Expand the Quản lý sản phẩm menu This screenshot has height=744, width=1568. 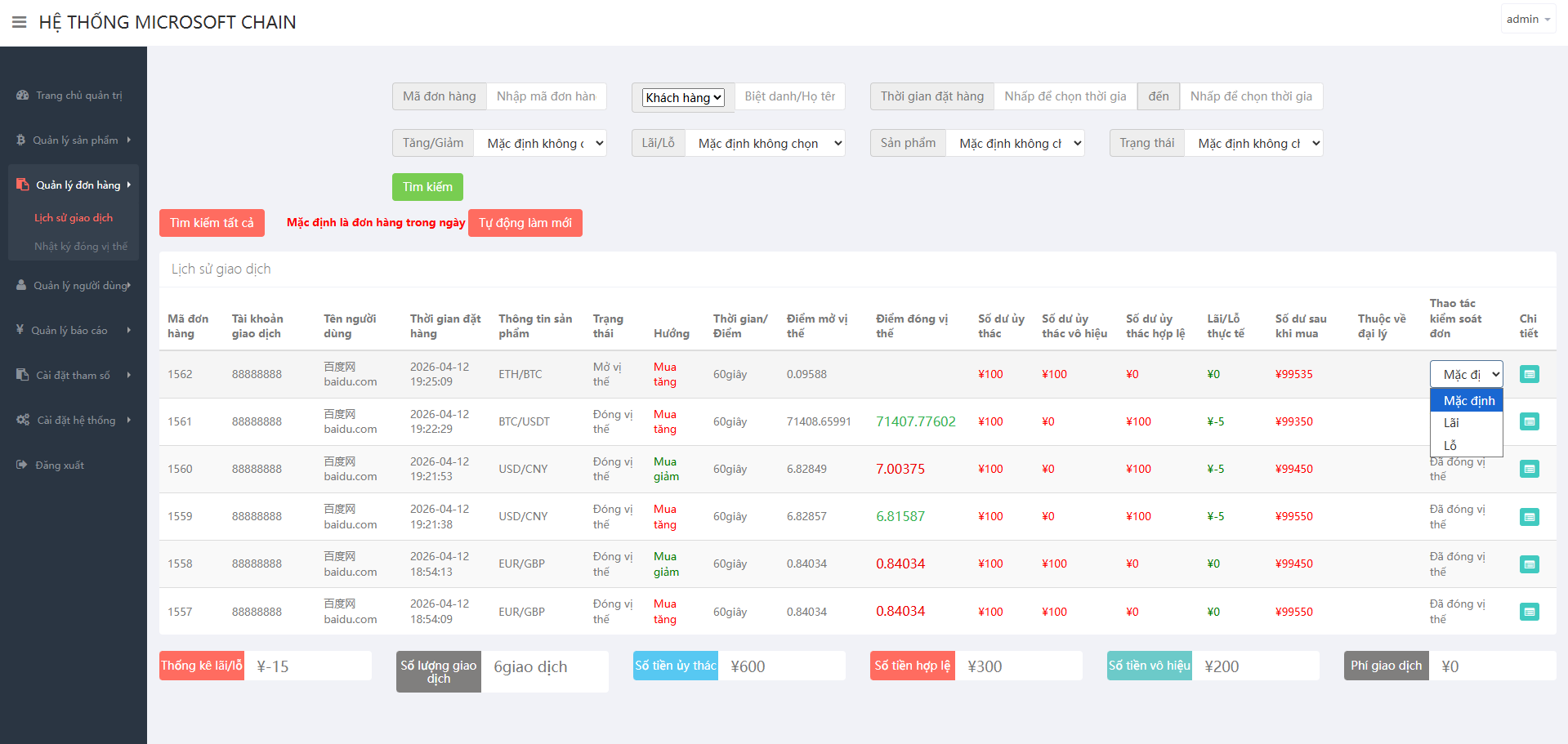pyautogui.click(x=74, y=140)
